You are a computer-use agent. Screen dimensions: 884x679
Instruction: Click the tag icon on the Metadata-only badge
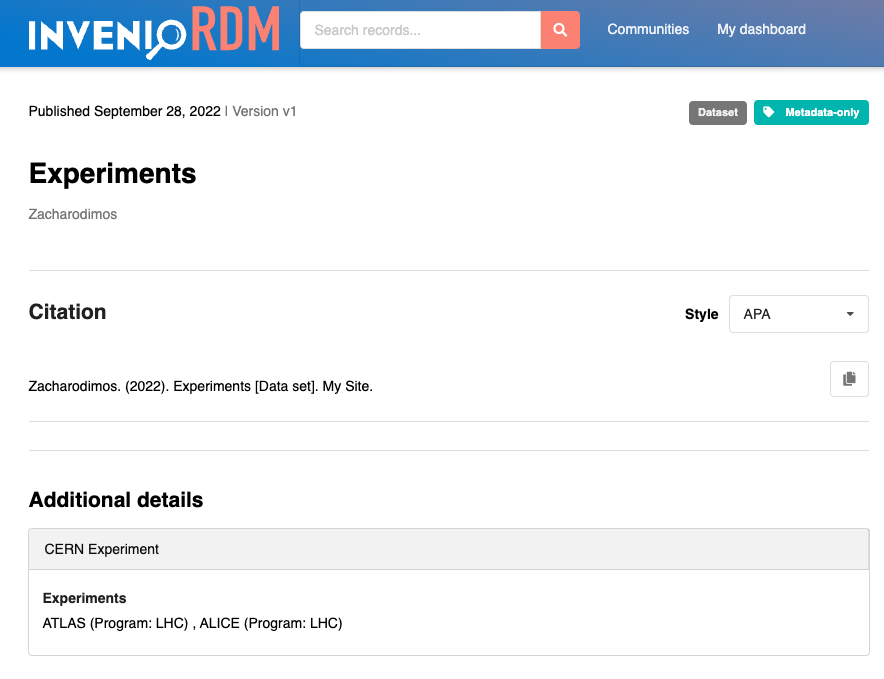tap(768, 113)
